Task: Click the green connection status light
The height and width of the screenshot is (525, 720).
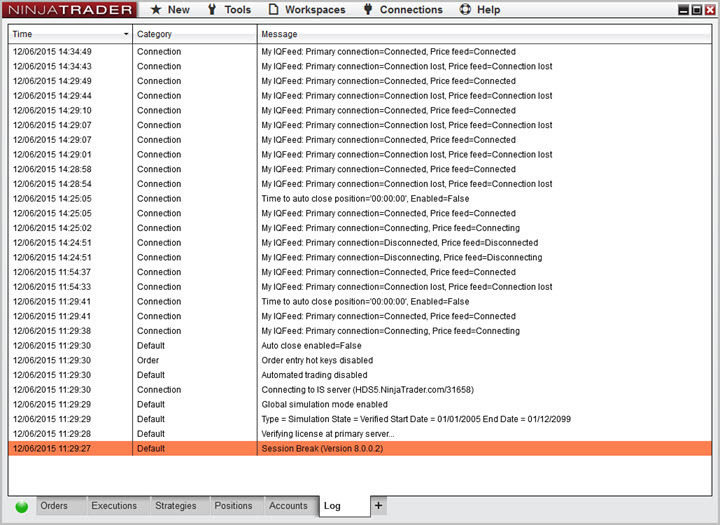Action: (22, 507)
